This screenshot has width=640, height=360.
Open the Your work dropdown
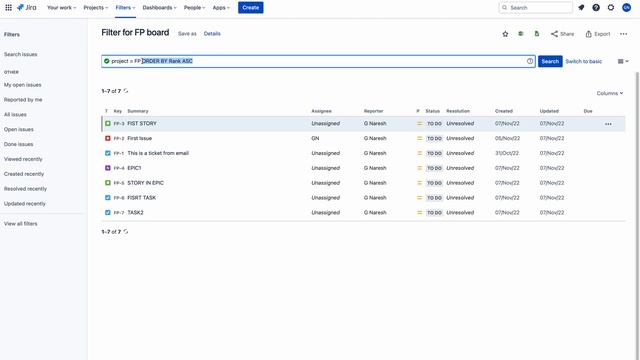coord(61,7)
